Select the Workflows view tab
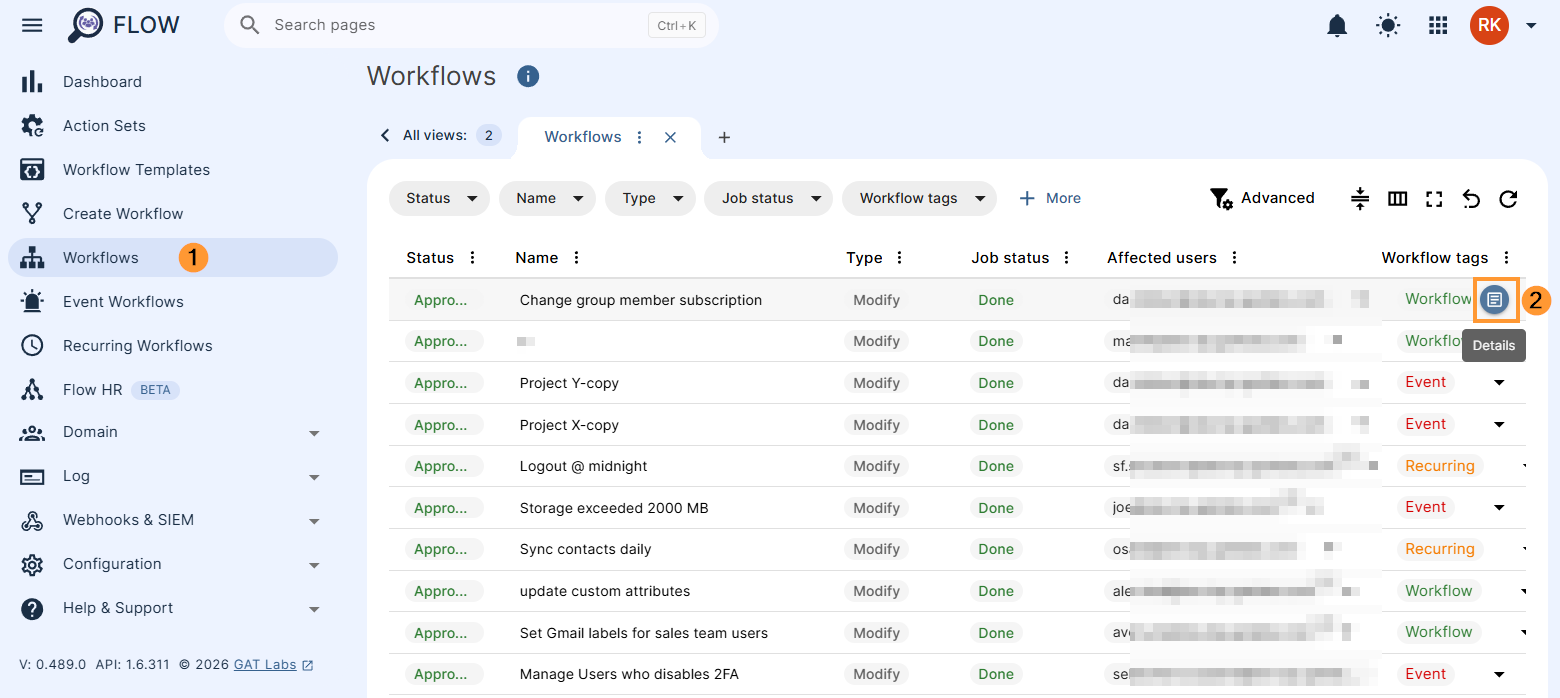 583,137
